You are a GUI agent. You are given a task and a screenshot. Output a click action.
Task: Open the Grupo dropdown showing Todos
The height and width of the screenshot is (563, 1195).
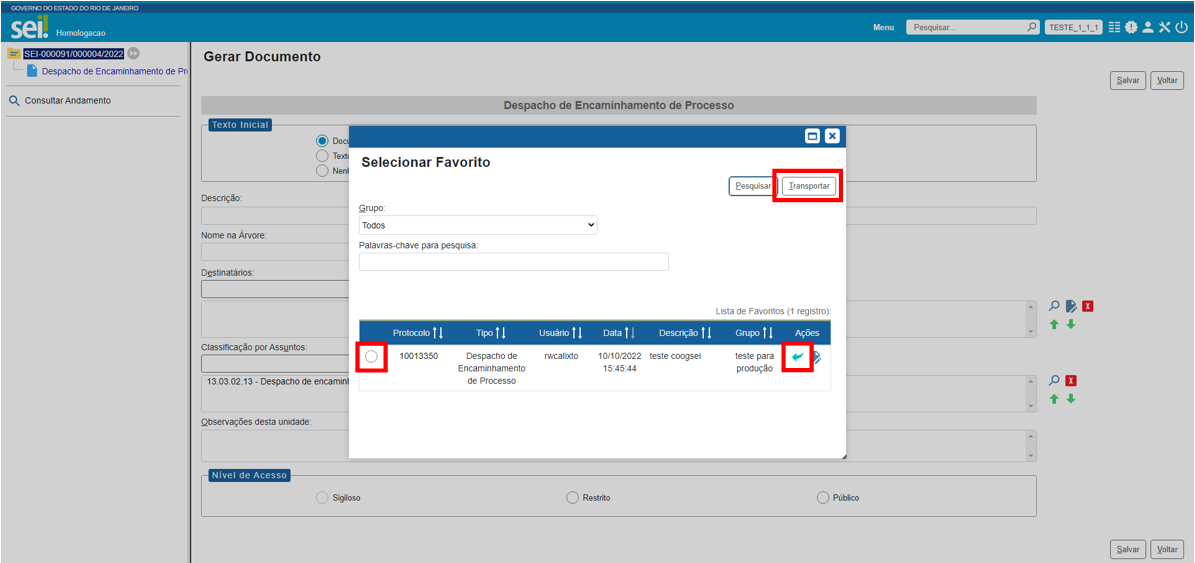[478, 225]
